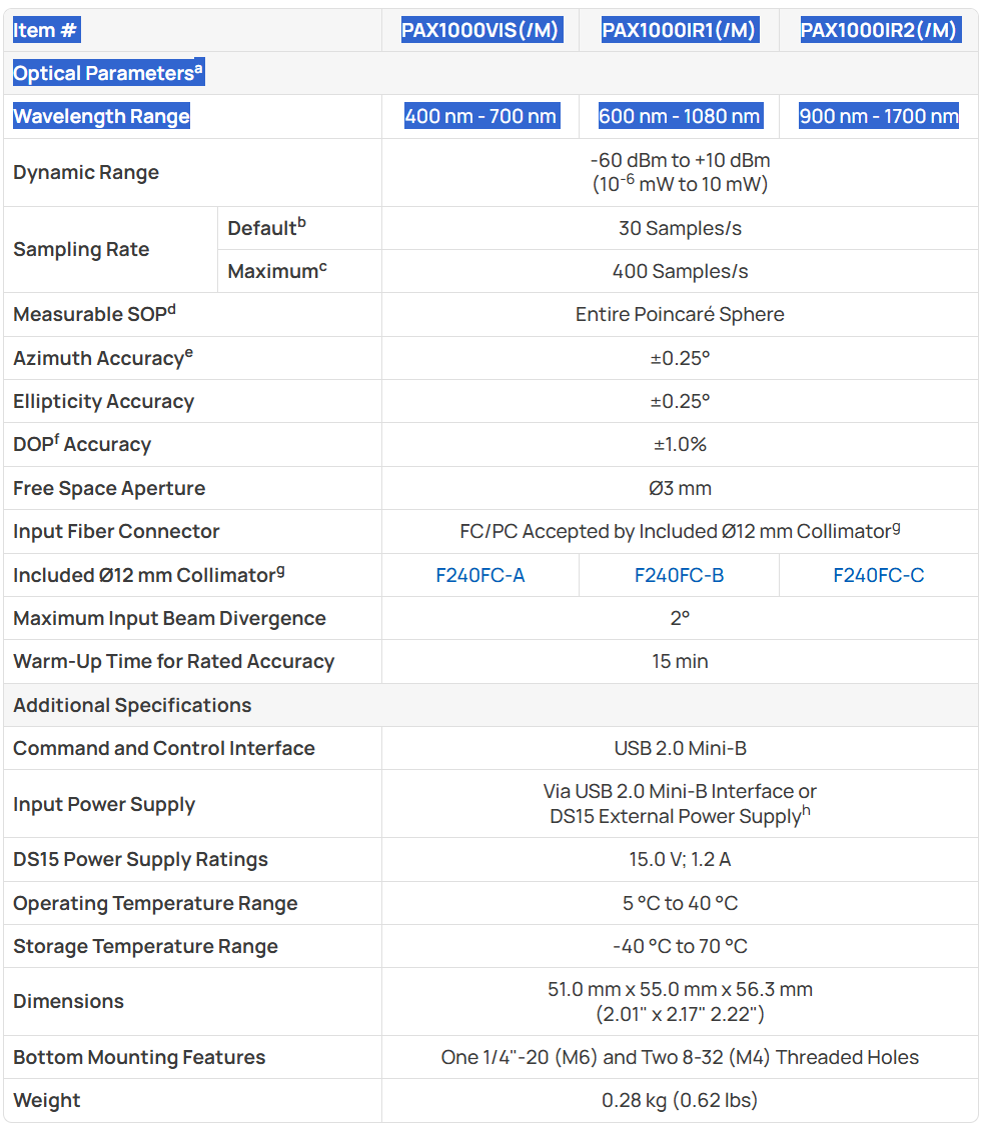This screenshot has height=1129, width=983.
Task: Select the highlighted Item # header cell
Action: pos(45,30)
